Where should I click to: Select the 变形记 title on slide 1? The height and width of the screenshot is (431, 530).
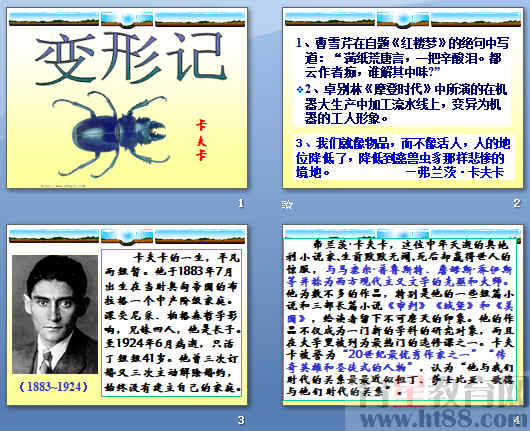131,58
